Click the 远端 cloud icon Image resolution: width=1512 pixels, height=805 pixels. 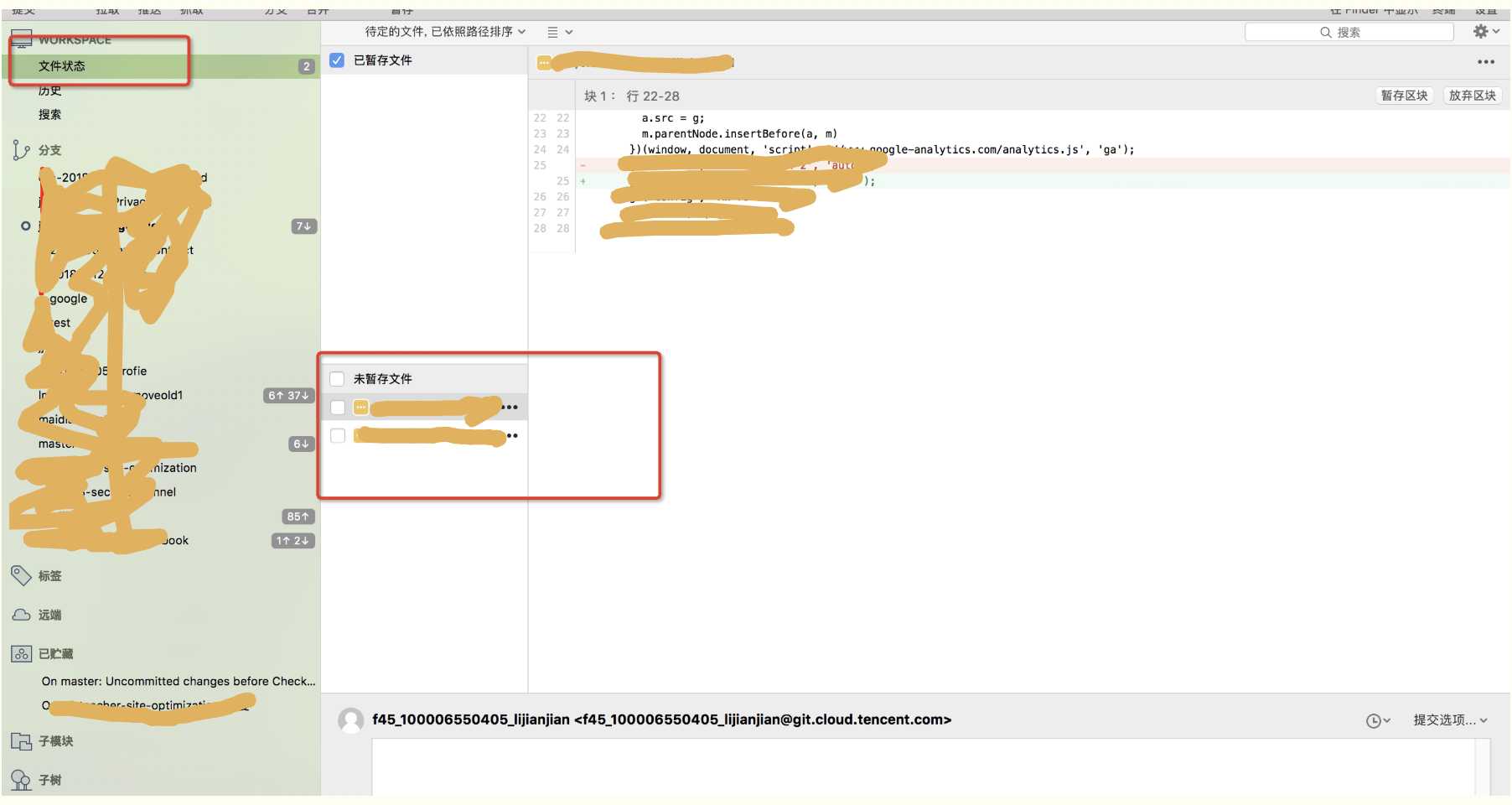[21, 615]
